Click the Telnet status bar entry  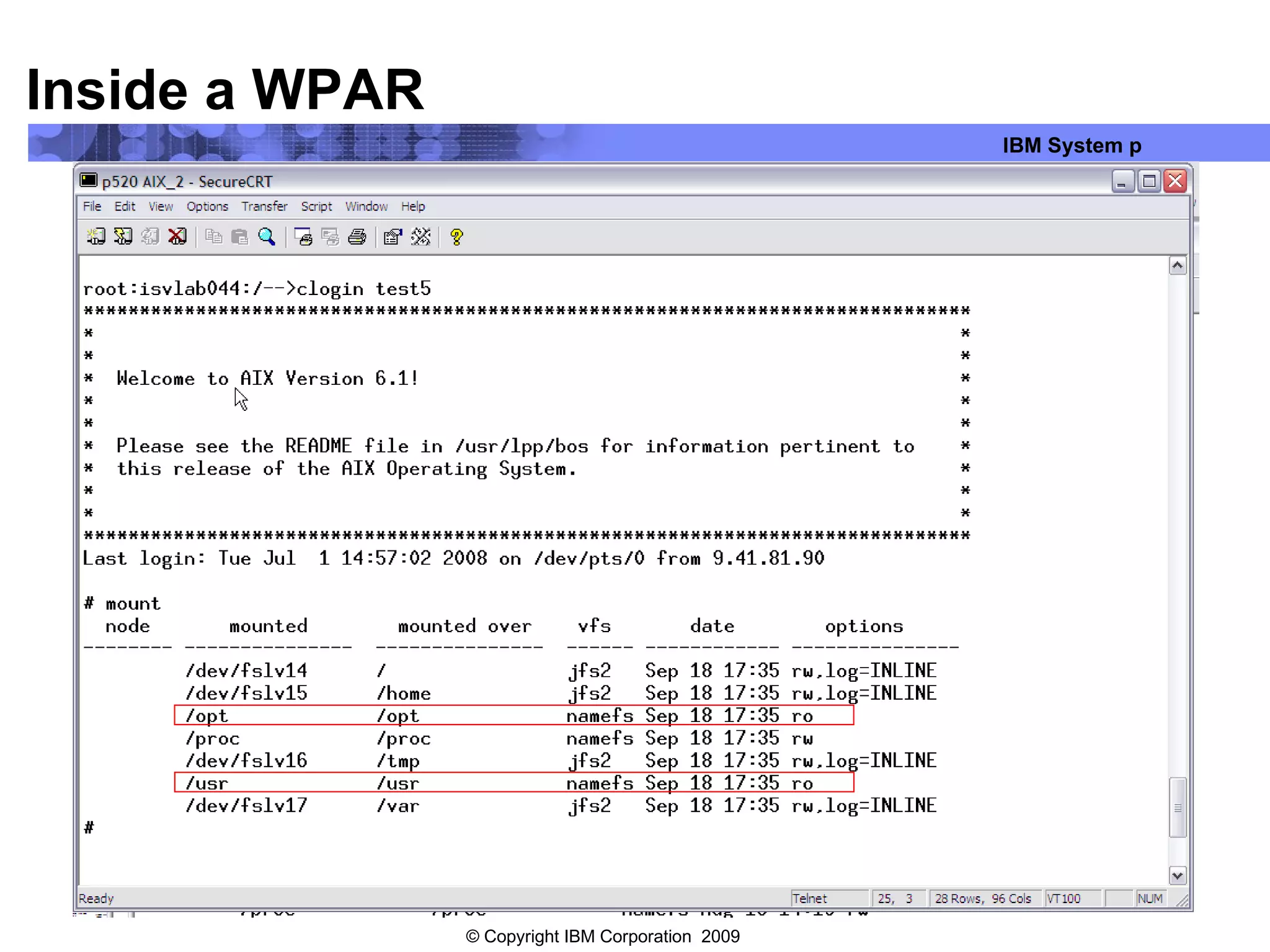[x=829, y=899]
